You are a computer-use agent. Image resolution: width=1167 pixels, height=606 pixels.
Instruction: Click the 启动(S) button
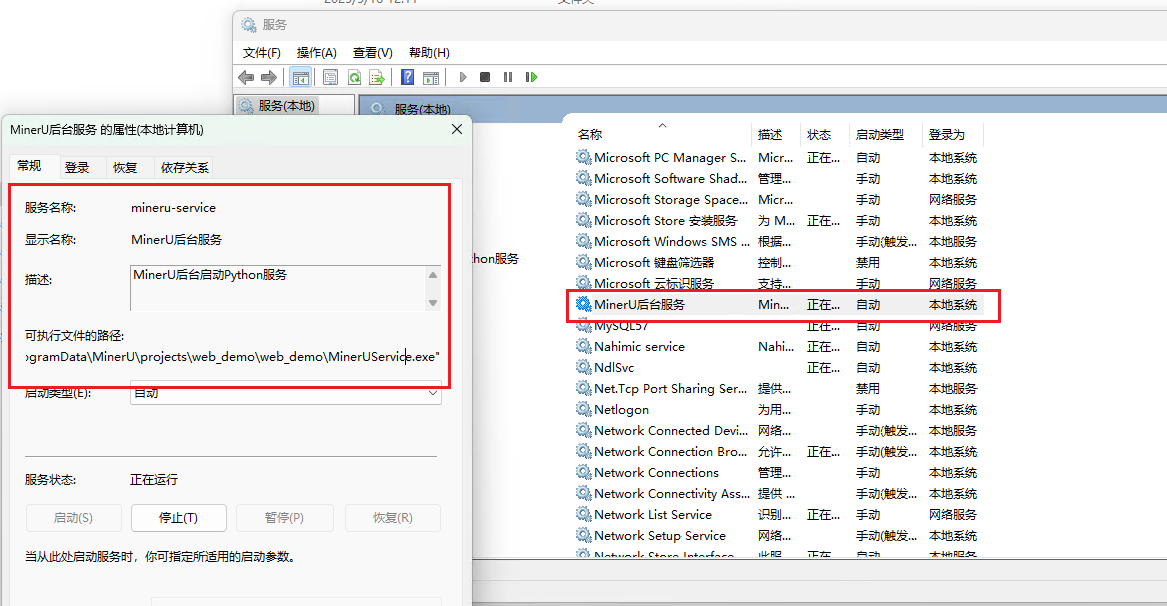click(73, 517)
